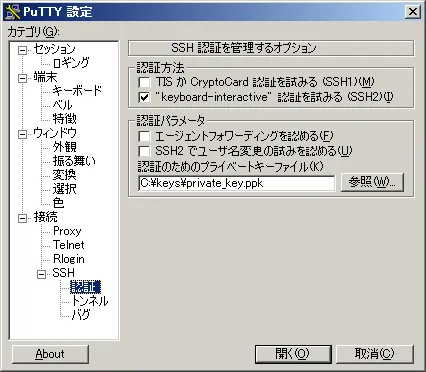Screen dimensions: 426x372
Task: Open Telnet category
Action: pyautogui.click(x=68, y=245)
